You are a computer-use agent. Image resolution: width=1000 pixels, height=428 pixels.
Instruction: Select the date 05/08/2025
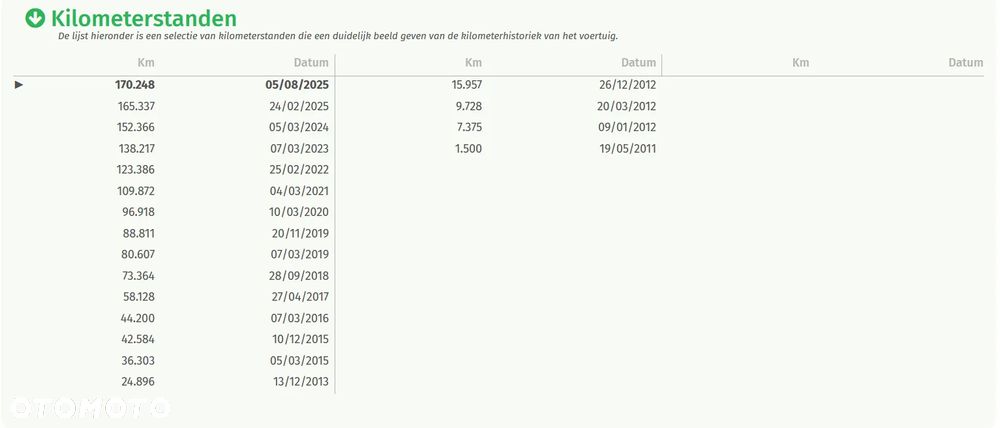tap(298, 85)
